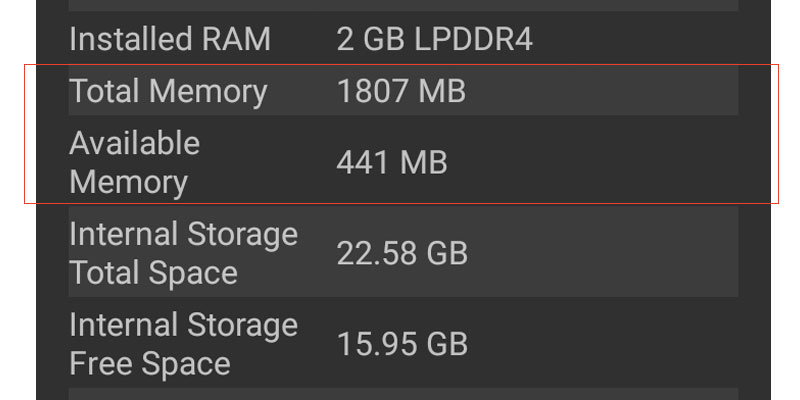Click empty area right of 1807 MB
This screenshot has height=400, width=800.
[x=602, y=91]
